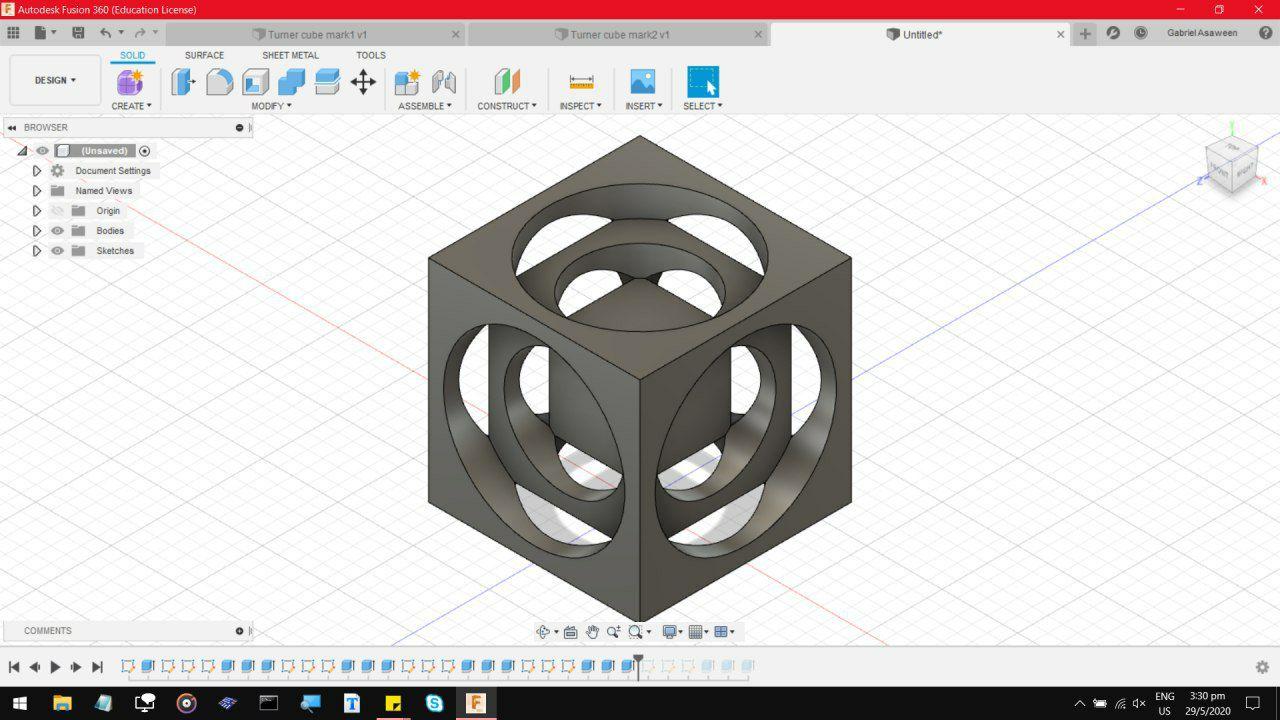
Task: Open the ASSEMBLE dropdown menu
Action: (425, 106)
